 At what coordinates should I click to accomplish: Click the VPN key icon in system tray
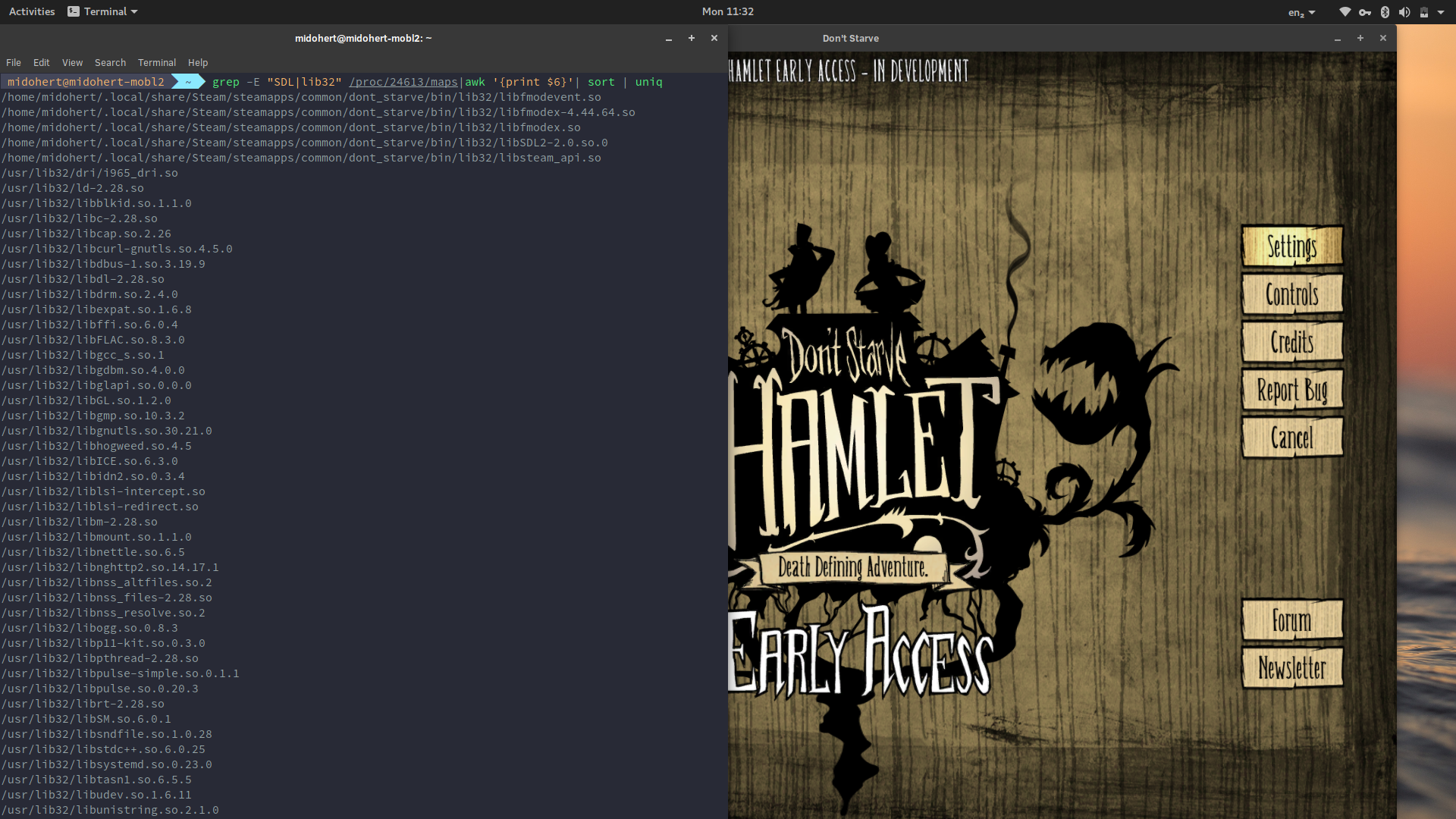click(1365, 12)
